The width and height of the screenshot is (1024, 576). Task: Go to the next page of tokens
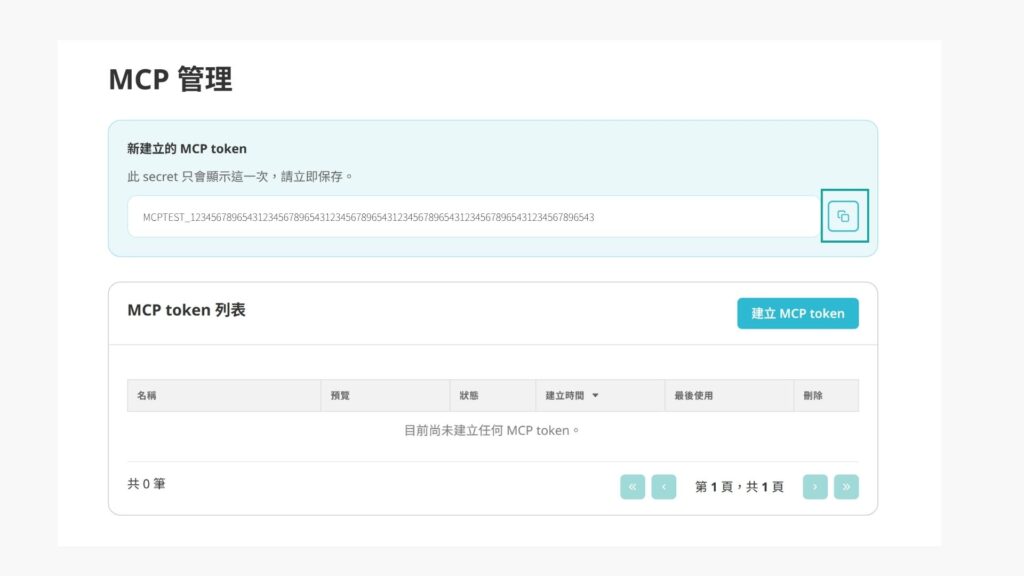[x=815, y=487]
